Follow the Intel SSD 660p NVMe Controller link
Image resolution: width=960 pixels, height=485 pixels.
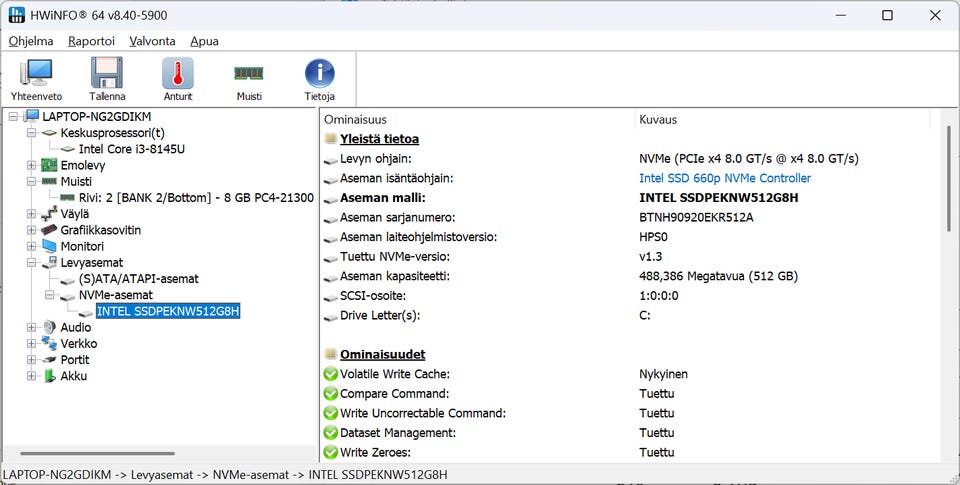point(725,178)
